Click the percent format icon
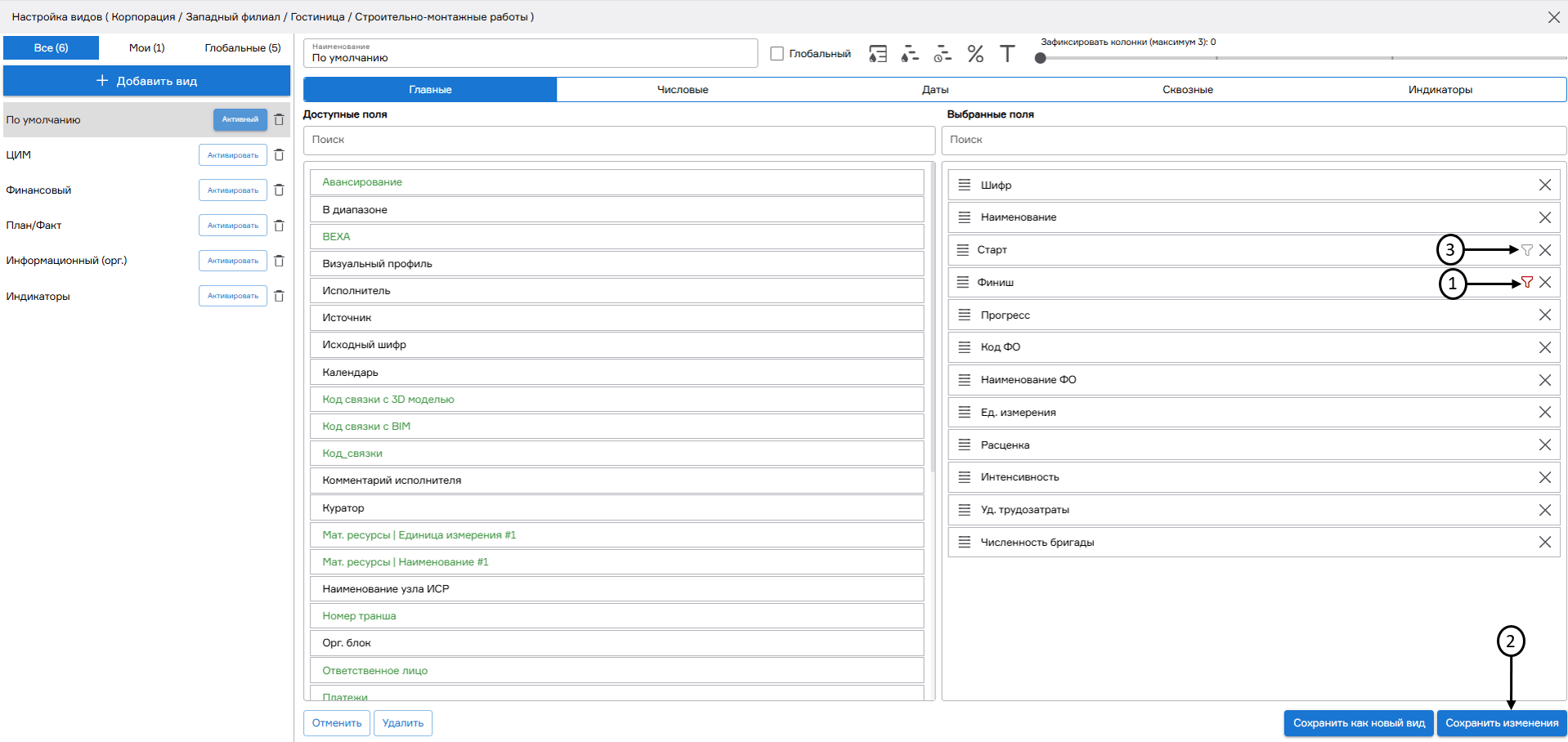1568x742 pixels. (x=975, y=54)
